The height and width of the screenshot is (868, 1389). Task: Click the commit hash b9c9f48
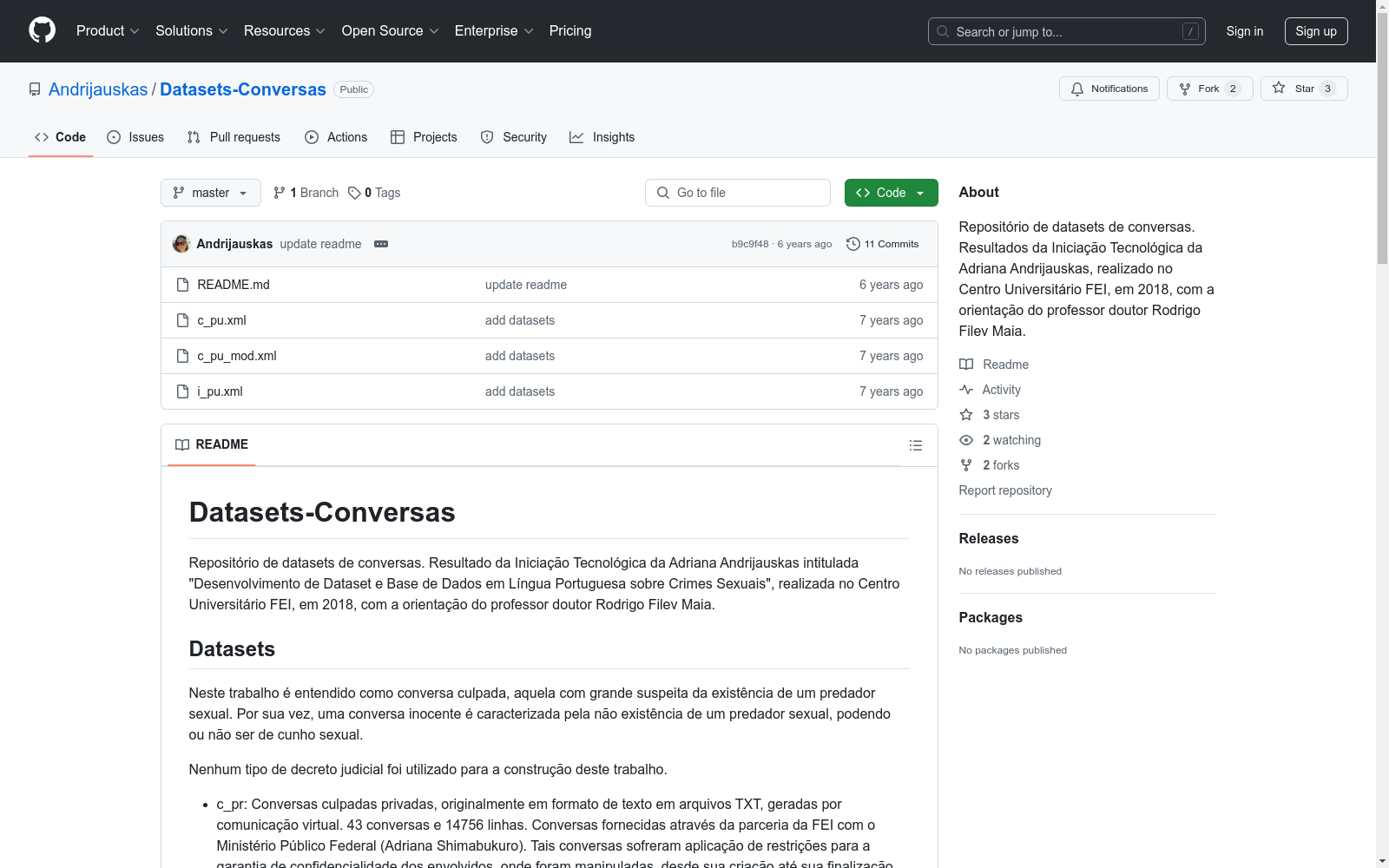(750, 244)
